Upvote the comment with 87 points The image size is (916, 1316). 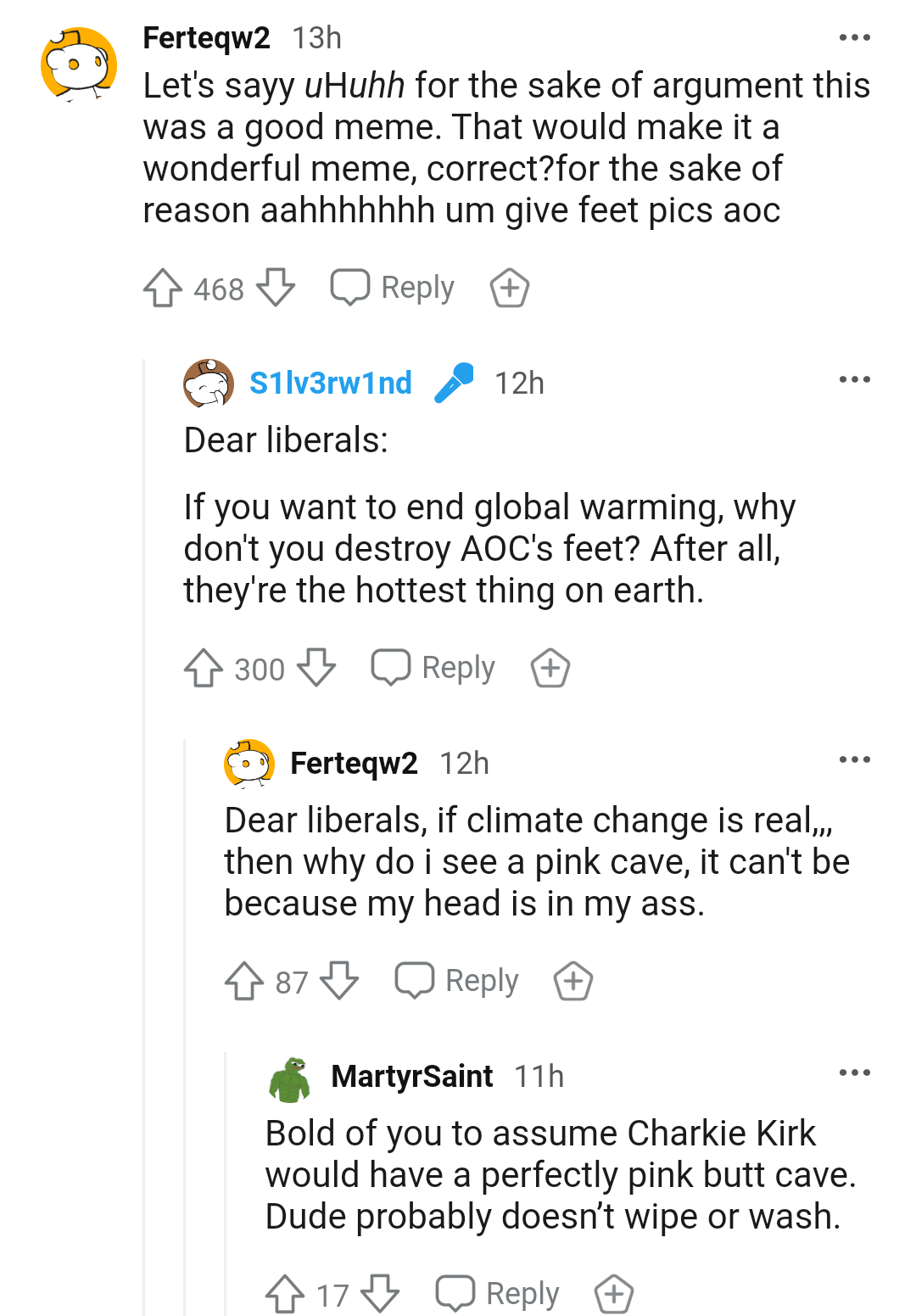[x=243, y=981]
